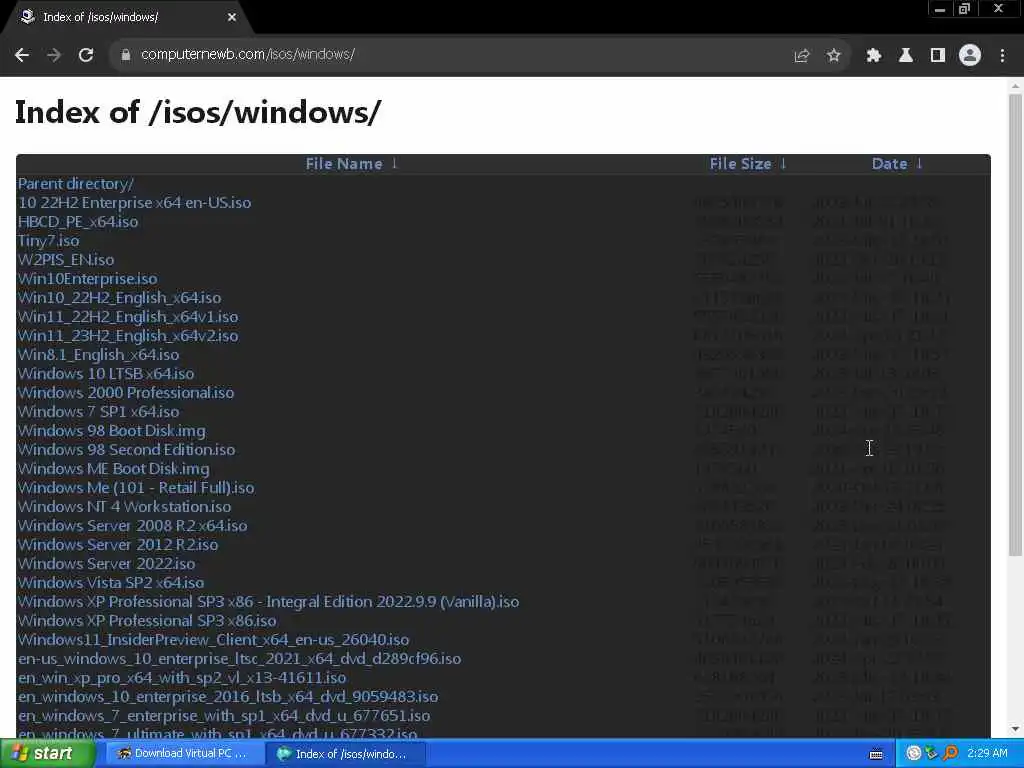This screenshot has width=1024, height=768.
Task: Click the round disc icon in system tray
Action: tap(914, 754)
